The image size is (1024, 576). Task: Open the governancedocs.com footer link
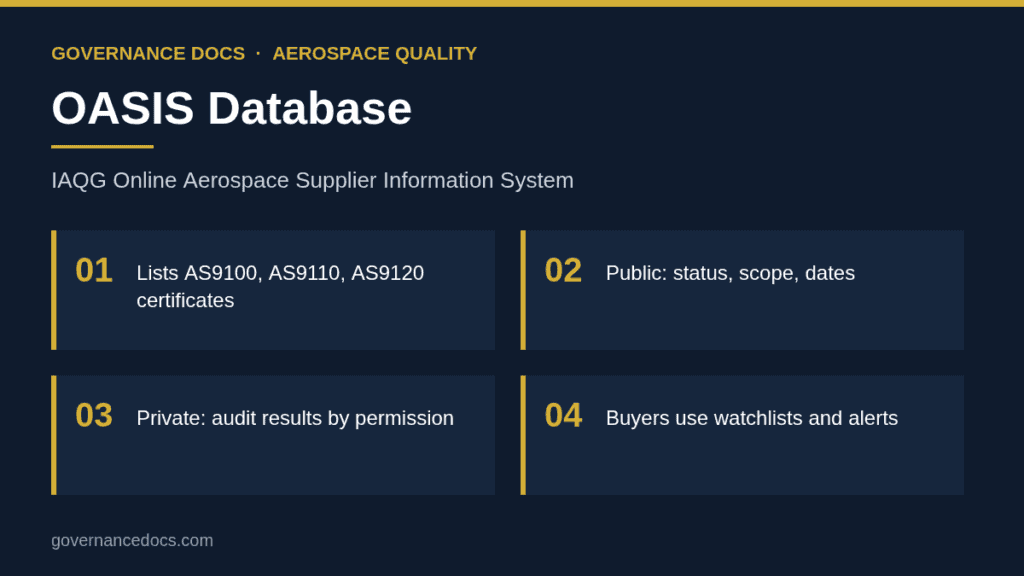pos(132,541)
